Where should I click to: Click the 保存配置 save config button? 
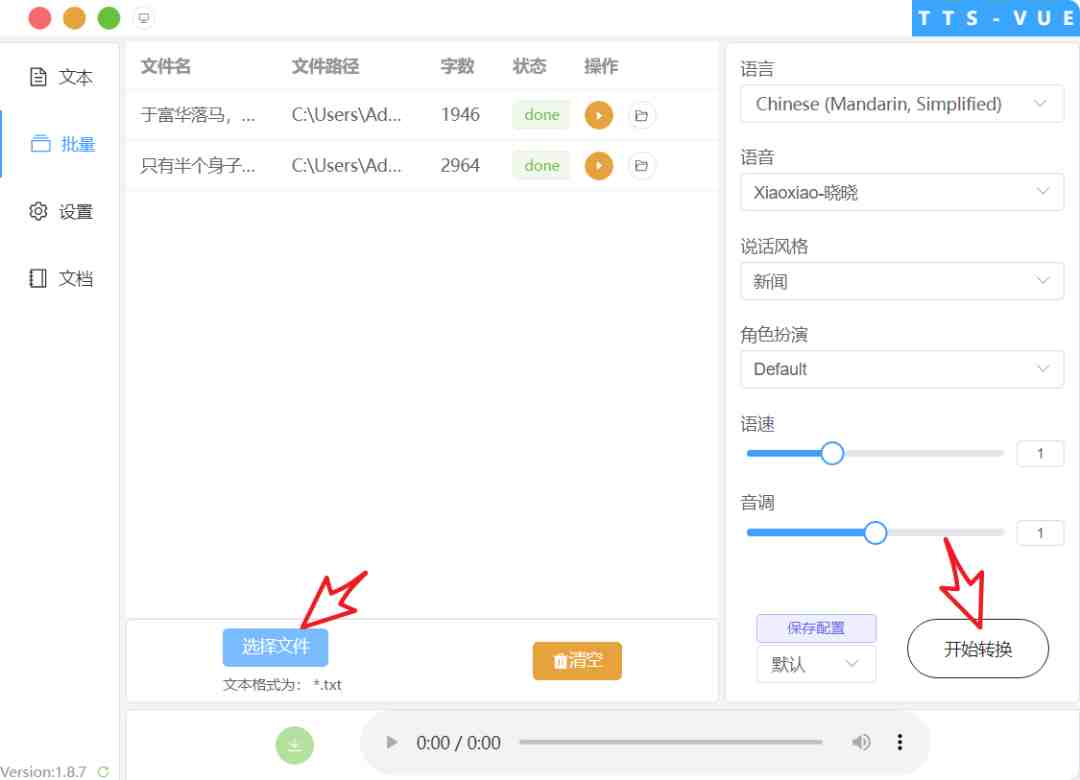coord(816,628)
